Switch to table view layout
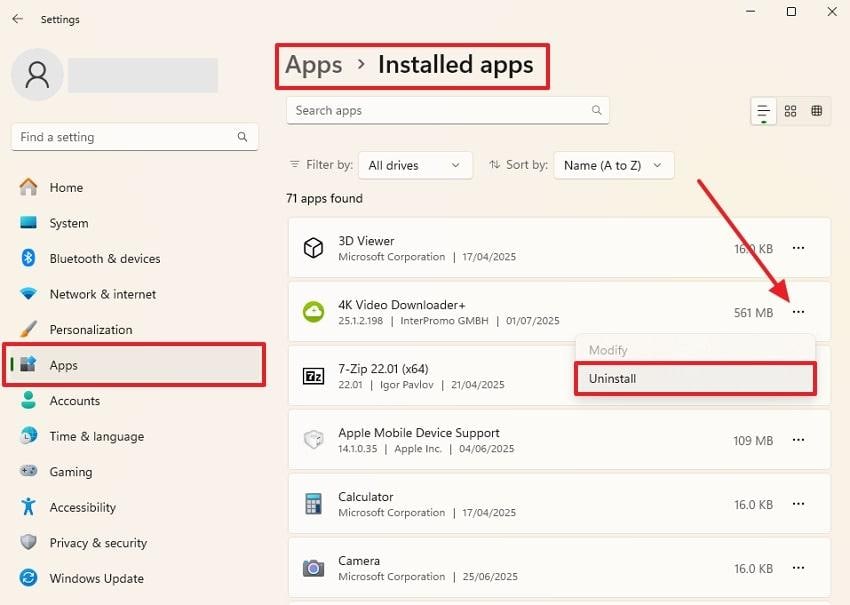Image resolution: width=850 pixels, height=605 pixels. tap(816, 111)
